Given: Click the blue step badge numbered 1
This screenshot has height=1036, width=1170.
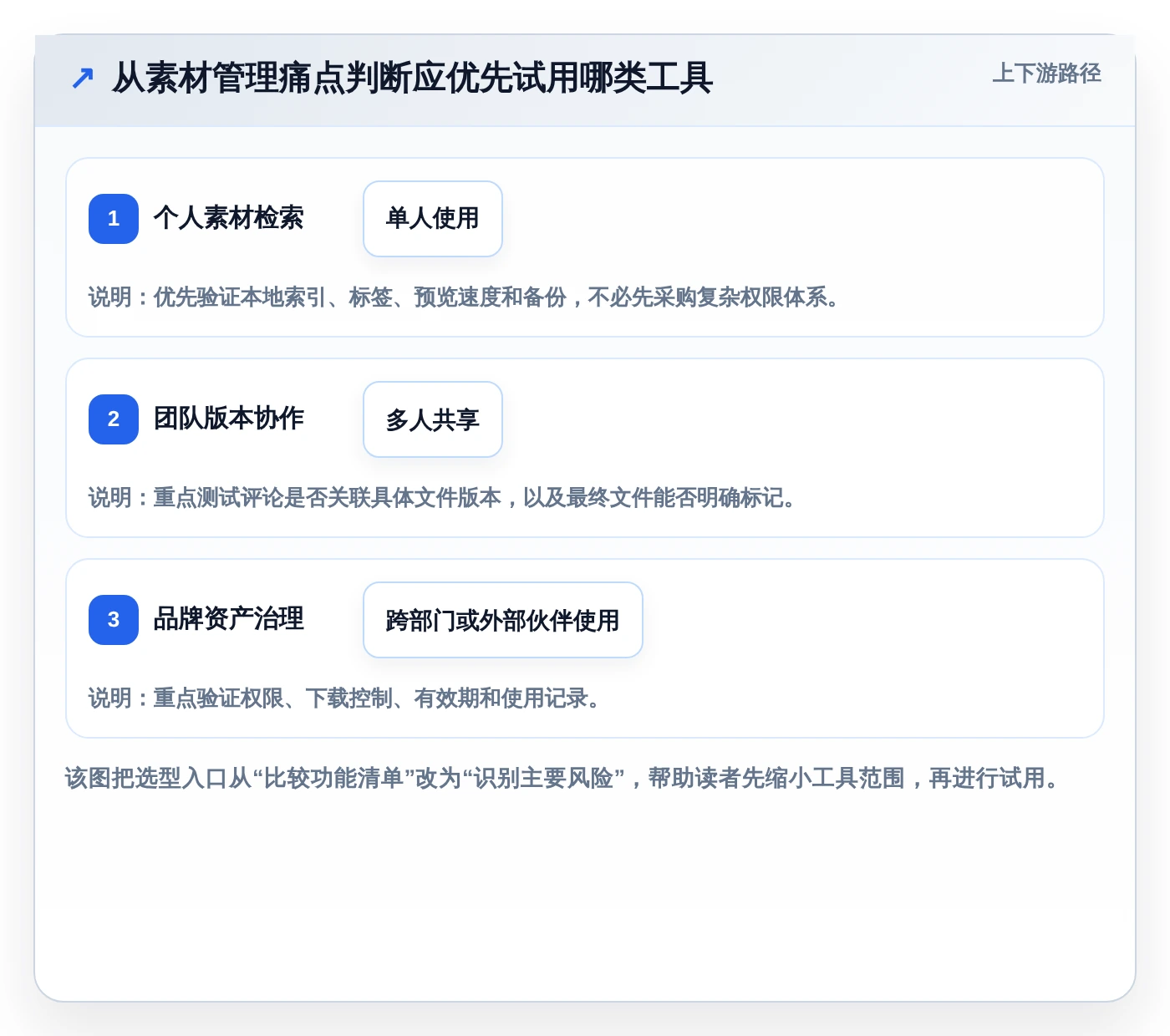Looking at the screenshot, I should coord(114,219).
